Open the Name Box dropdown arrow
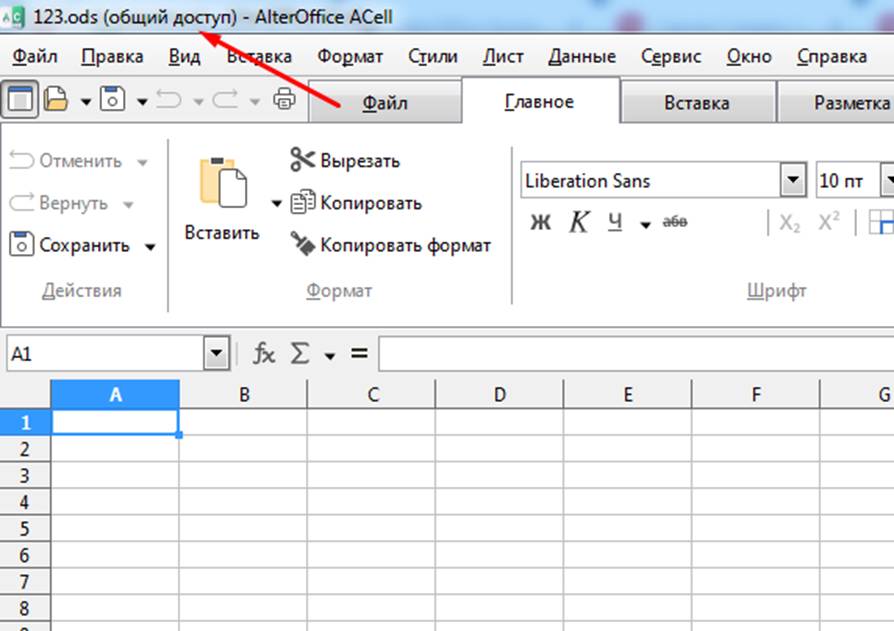This screenshot has width=894, height=631. pos(216,353)
